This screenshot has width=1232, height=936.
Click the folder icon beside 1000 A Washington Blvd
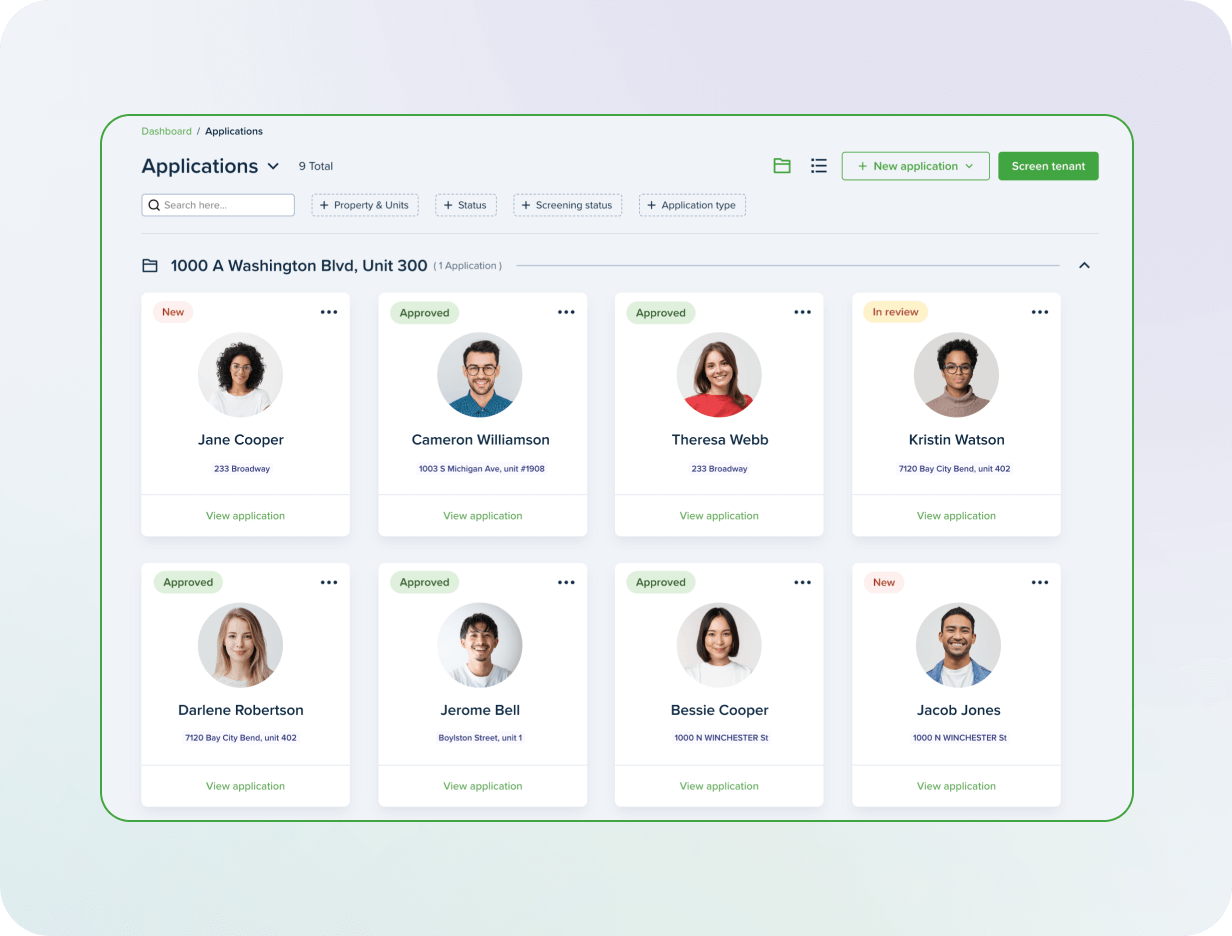click(149, 265)
